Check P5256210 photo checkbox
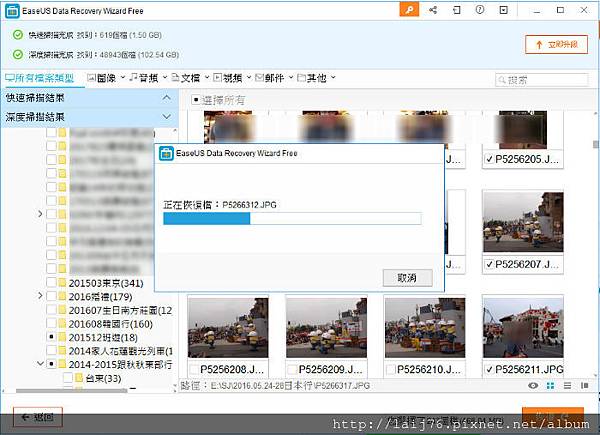The height and width of the screenshot is (435, 600). tap(391, 369)
